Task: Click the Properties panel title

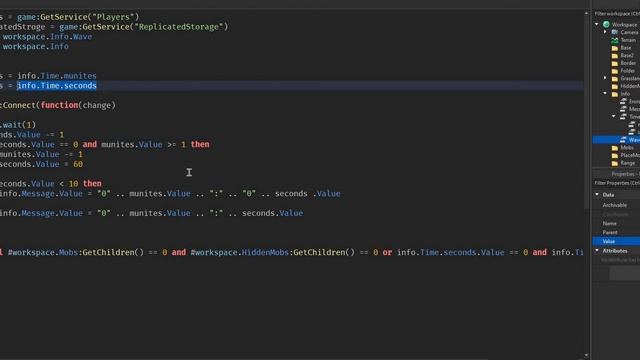Action: pos(625,174)
